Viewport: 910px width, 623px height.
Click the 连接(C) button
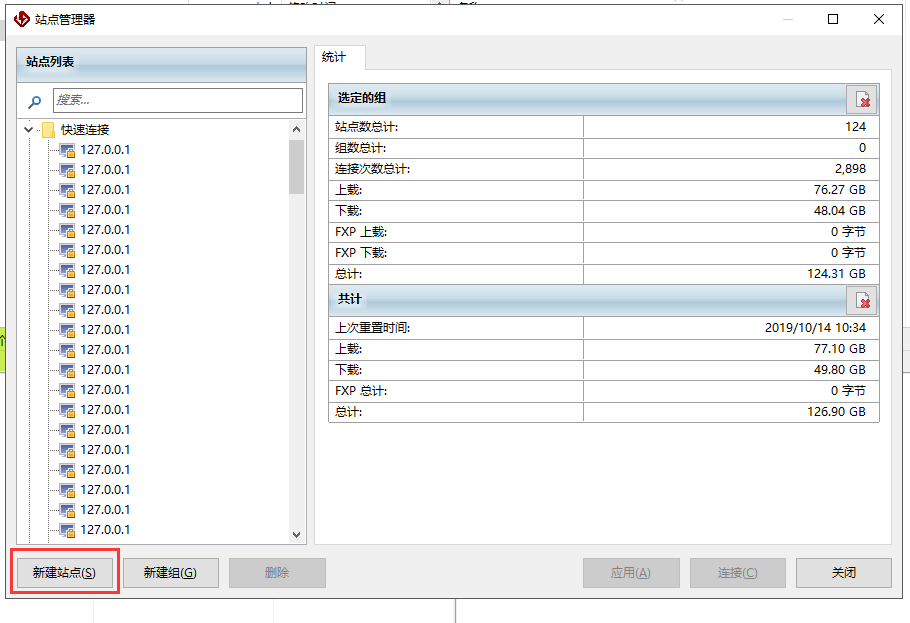pyautogui.click(x=738, y=573)
